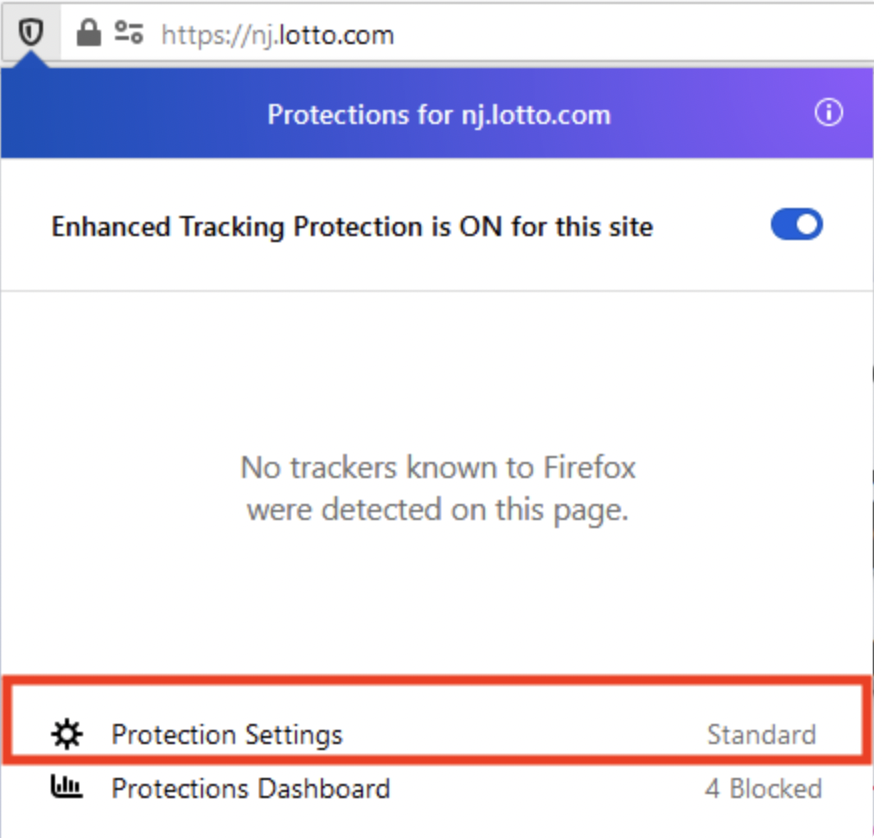The width and height of the screenshot is (882, 840).
Task: Click the info icon in the Protections header
Action: click(x=829, y=114)
